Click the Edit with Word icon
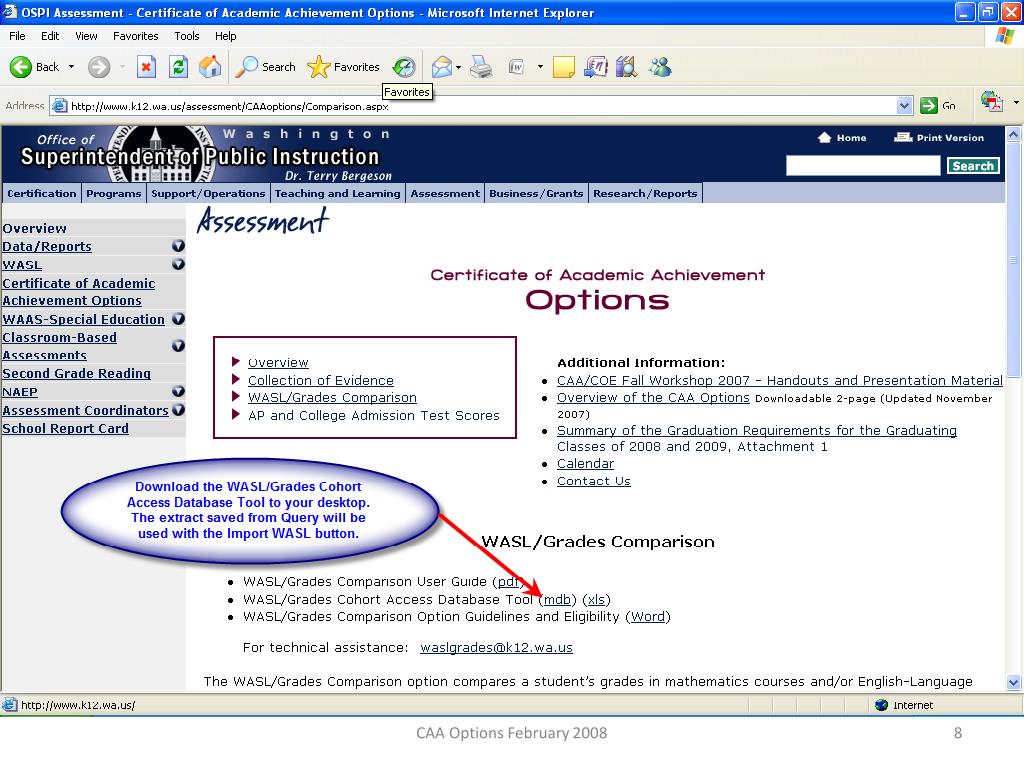The width and height of the screenshot is (1024, 768). click(x=517, y=67)
